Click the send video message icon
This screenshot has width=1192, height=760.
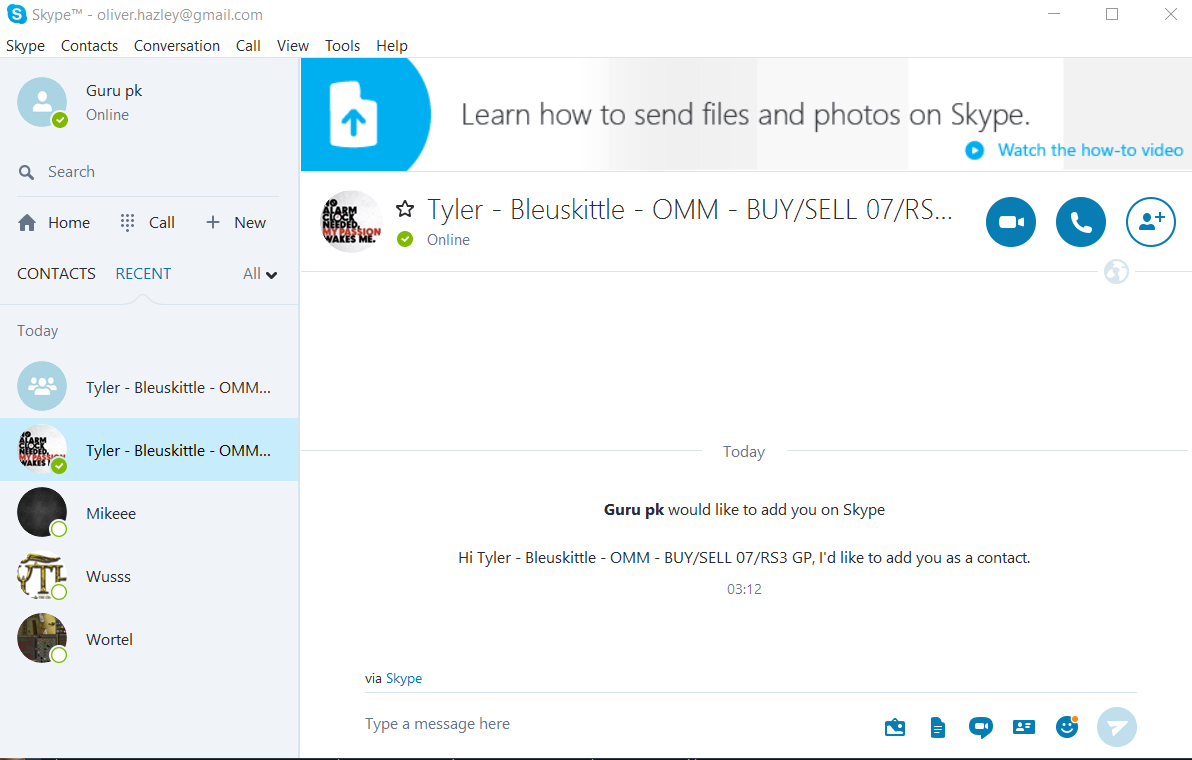980,727
